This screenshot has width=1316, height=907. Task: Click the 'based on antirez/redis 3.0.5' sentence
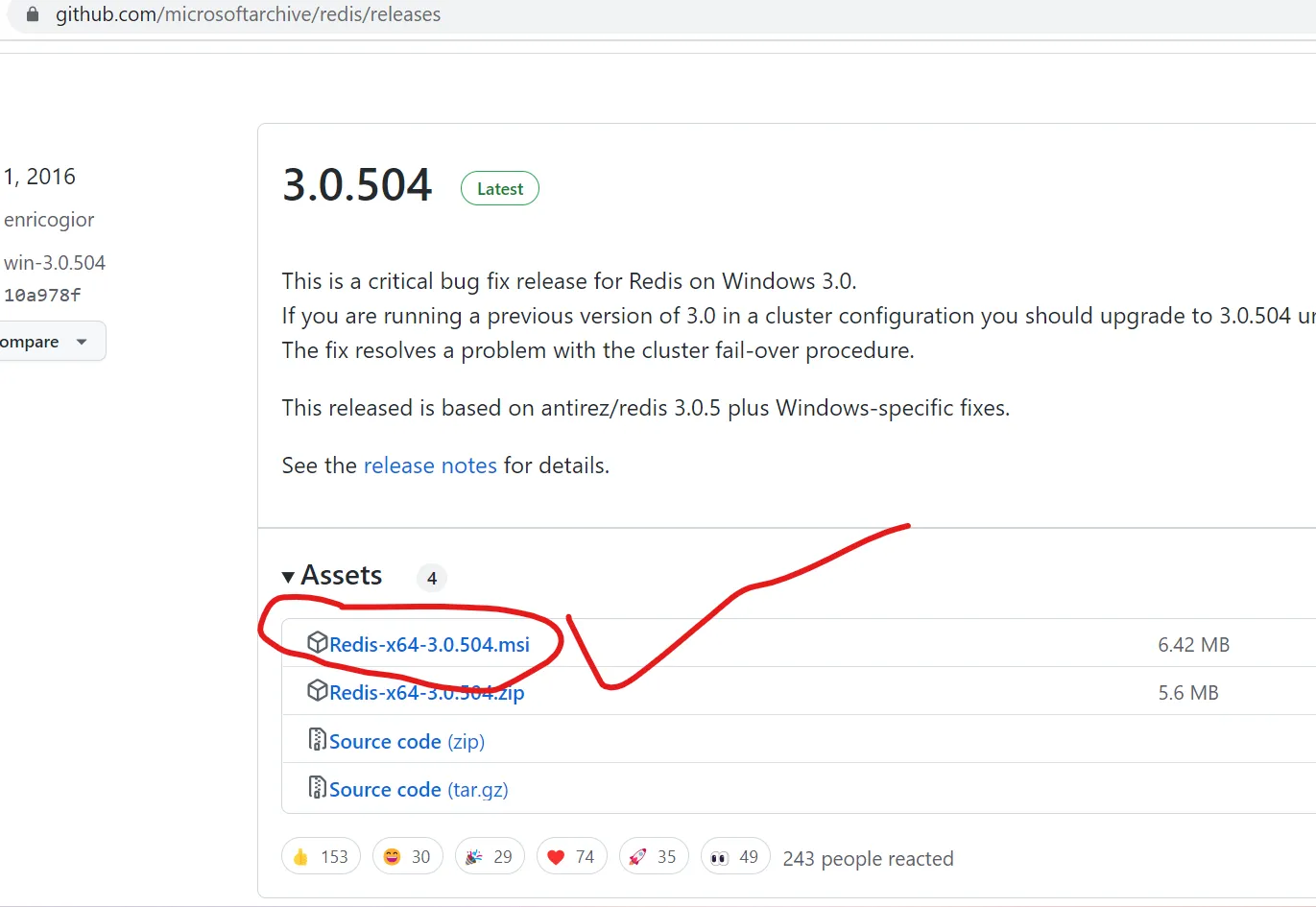coord(646,408)
